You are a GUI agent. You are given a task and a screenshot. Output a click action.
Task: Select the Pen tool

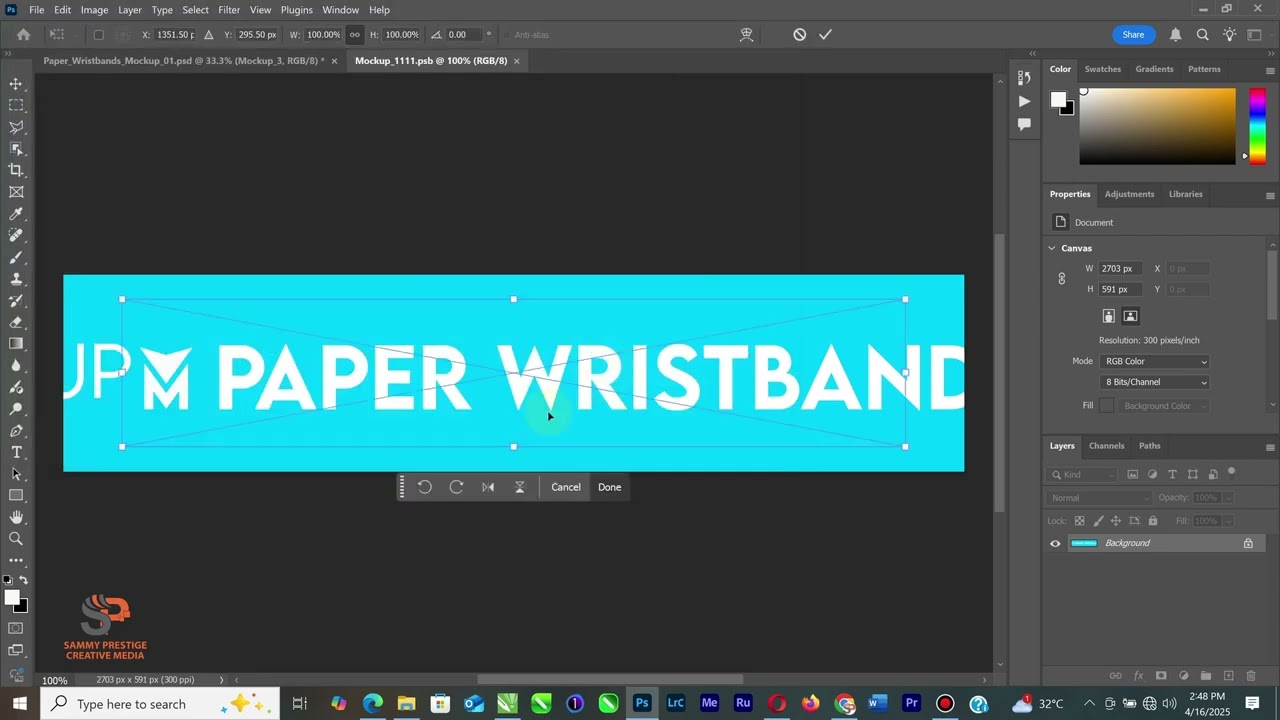coord(16,431)
